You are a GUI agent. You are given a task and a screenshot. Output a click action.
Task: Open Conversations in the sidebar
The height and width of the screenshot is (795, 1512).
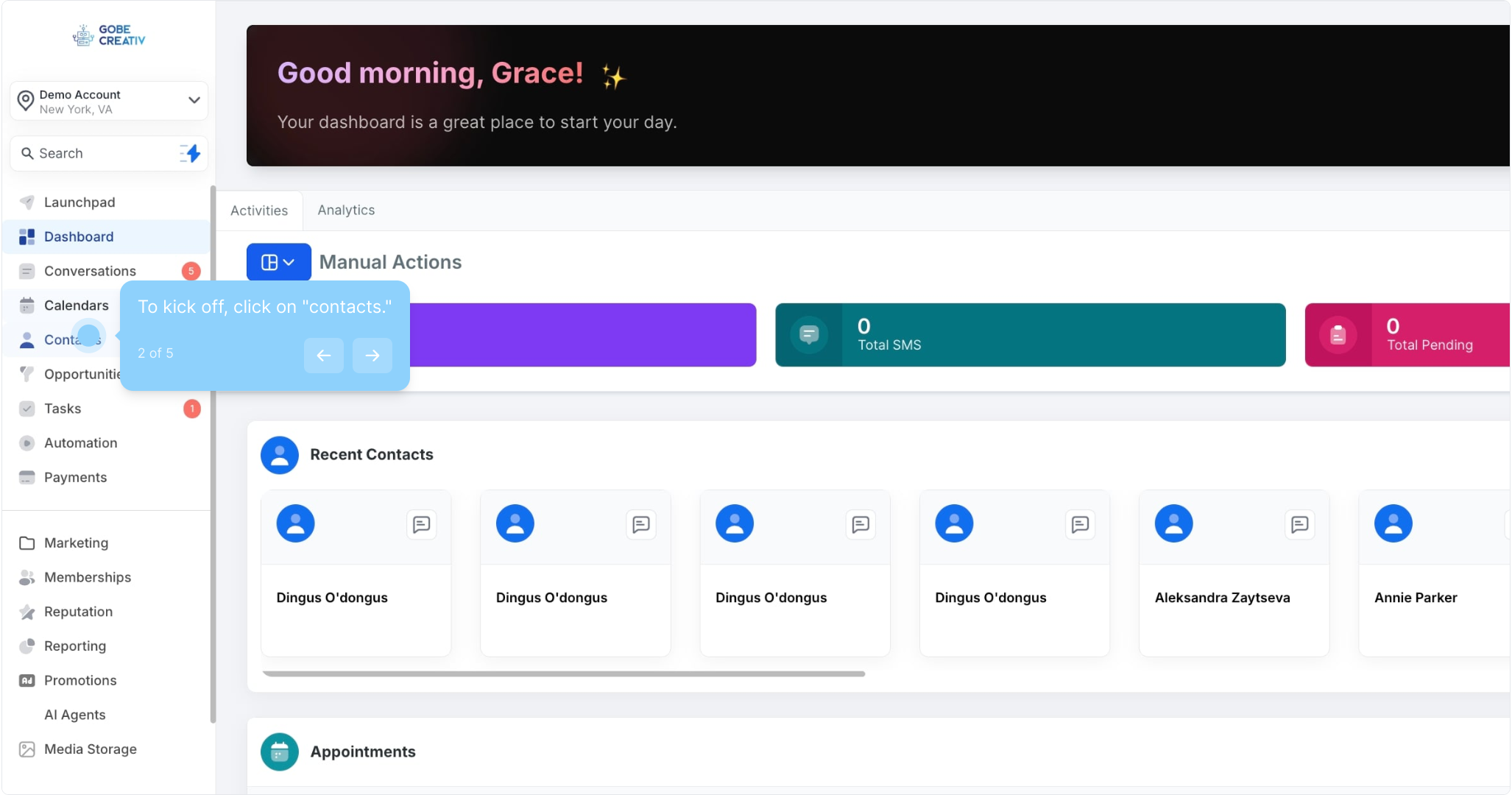[x=90, y=271]
